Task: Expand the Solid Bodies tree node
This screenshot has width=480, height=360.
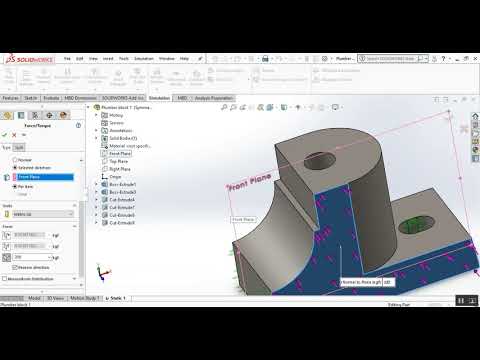Action: (97, 138)
